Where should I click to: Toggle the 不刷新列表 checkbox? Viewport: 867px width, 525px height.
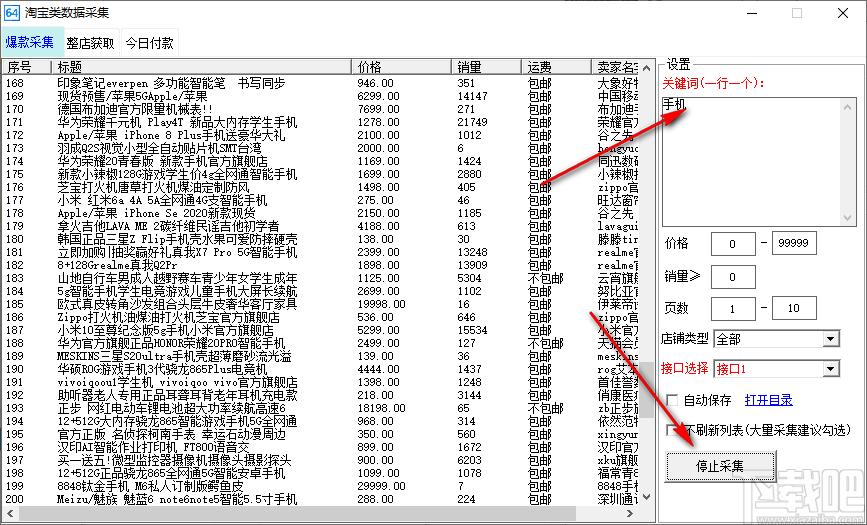[672, 430]
